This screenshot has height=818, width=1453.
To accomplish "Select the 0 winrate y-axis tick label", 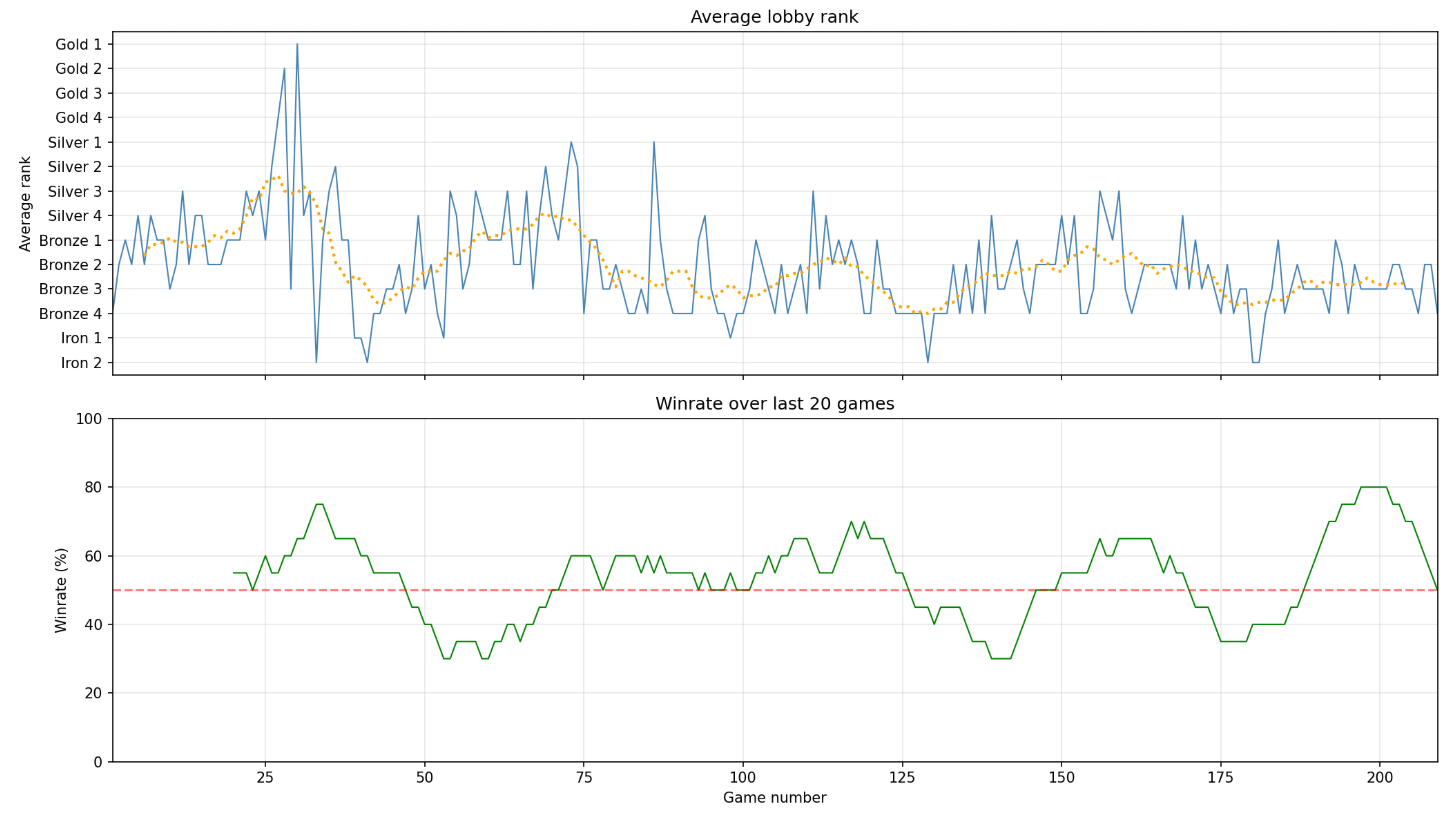I will pyautogui.click(x=97, y=762).
